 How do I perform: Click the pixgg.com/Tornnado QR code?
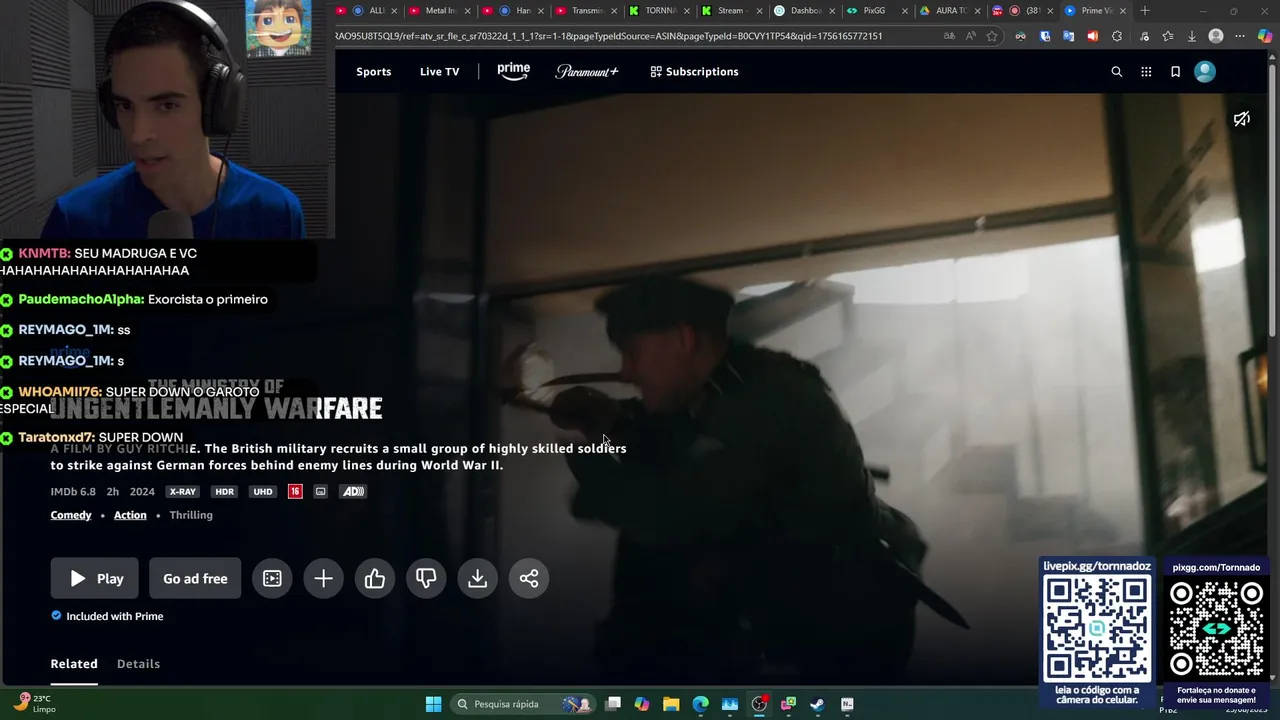tap(1217, 629)
